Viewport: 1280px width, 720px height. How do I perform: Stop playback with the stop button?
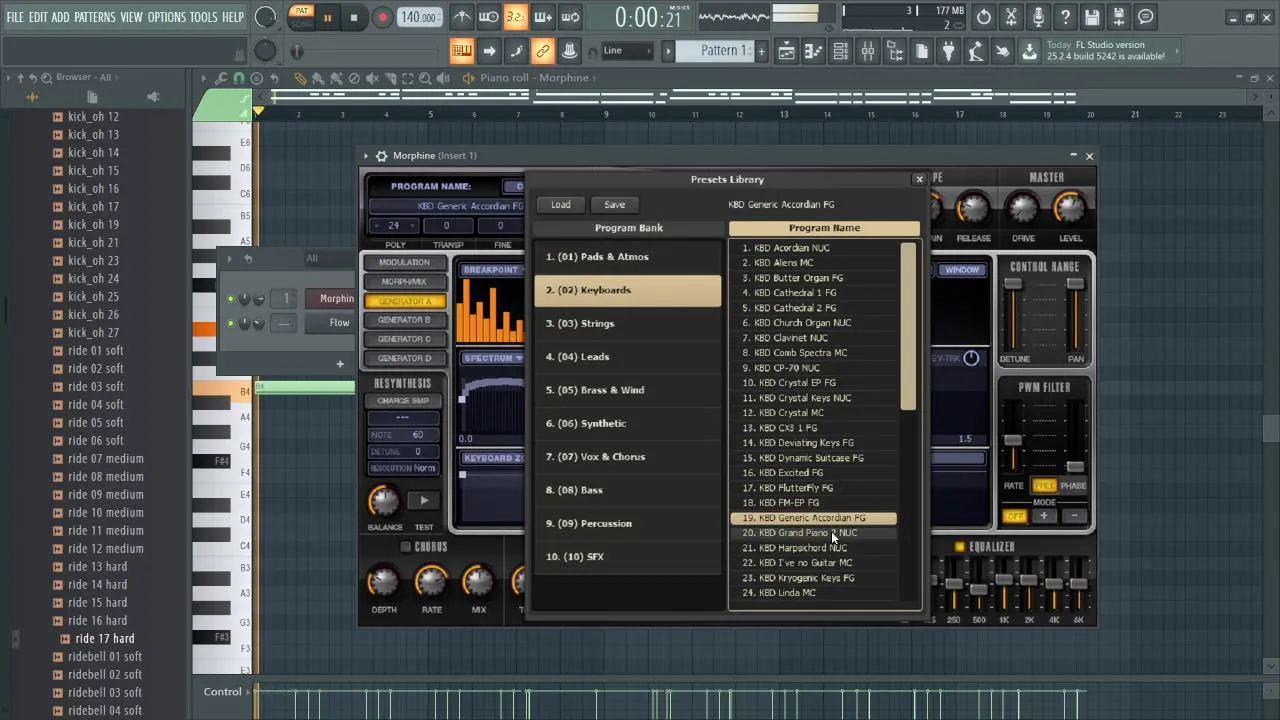[353, 18]
